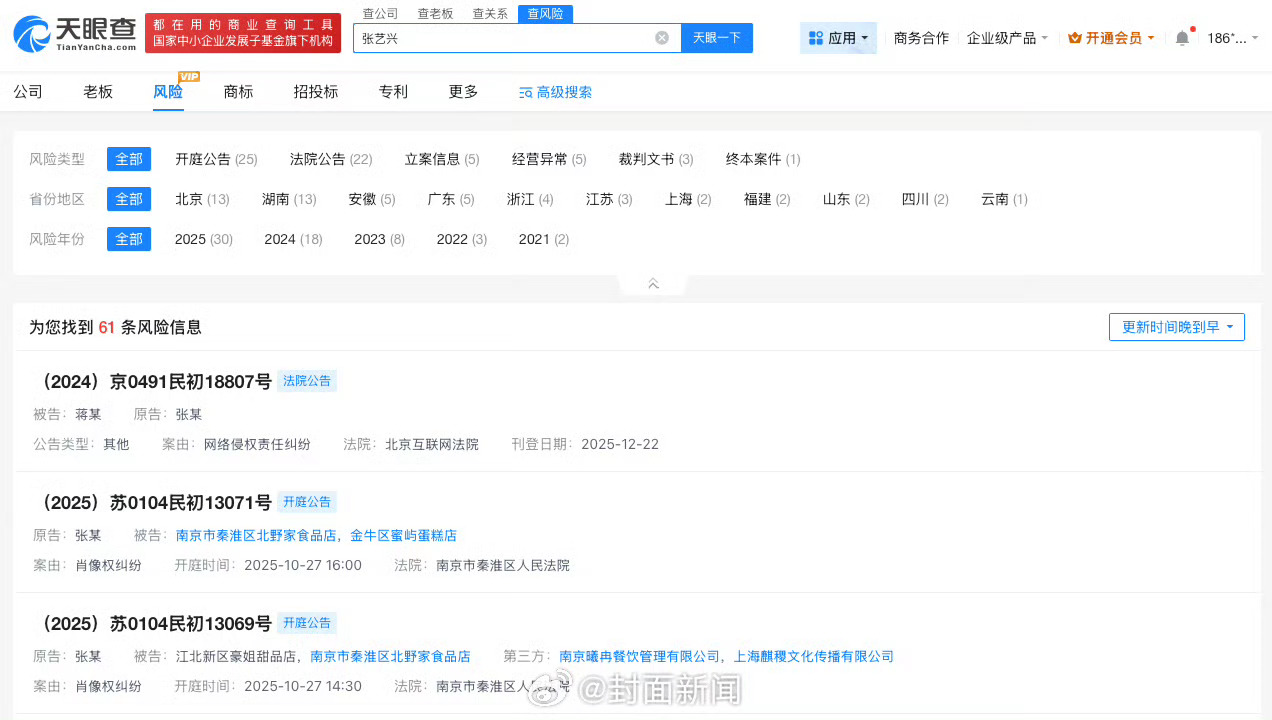Select 全部 under 风险类型
1272x720 pixels.
coord(128,158)
